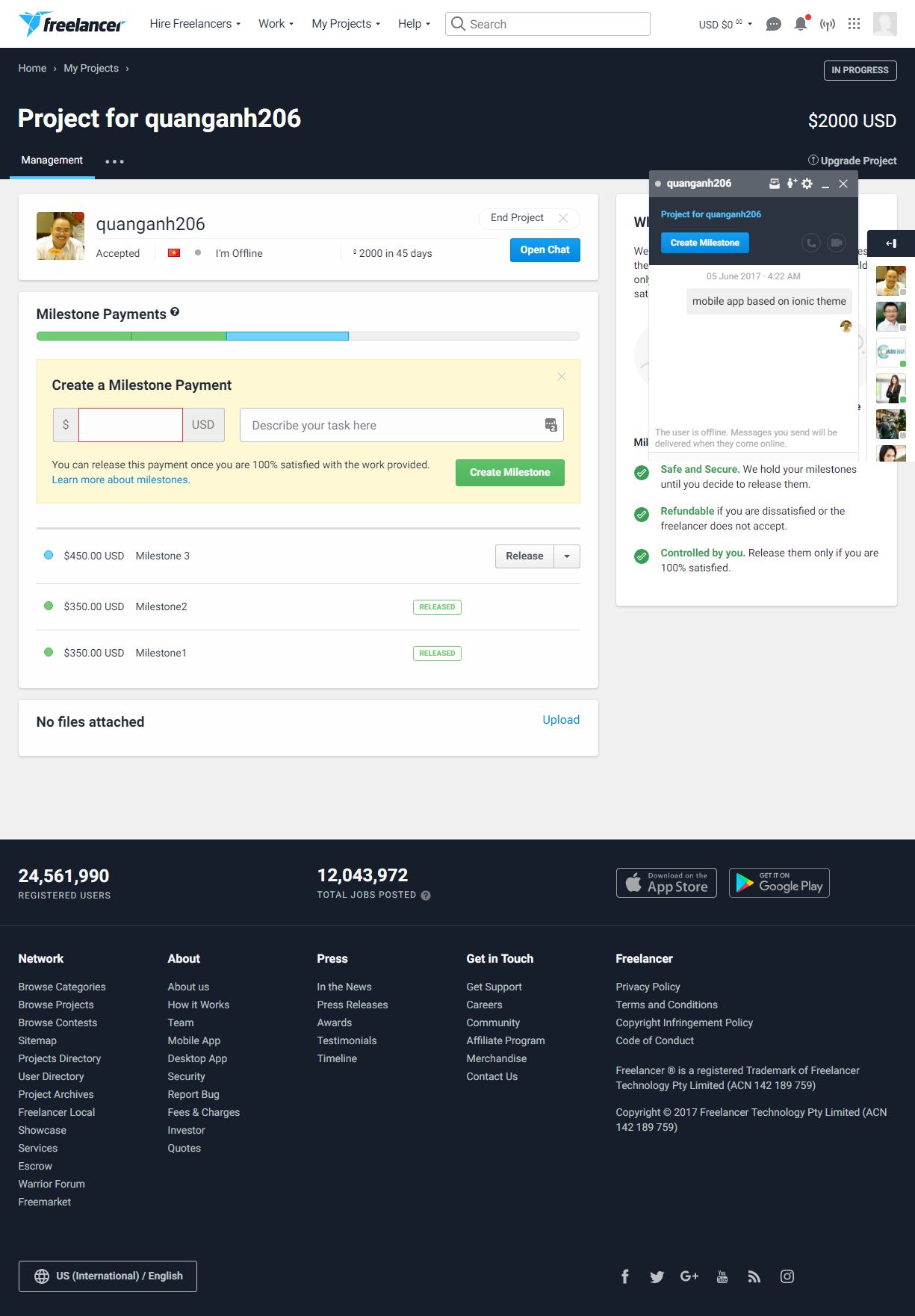Click the task template icon in description field
This screenshot has width=915, height=1316.
coord(551,425)
